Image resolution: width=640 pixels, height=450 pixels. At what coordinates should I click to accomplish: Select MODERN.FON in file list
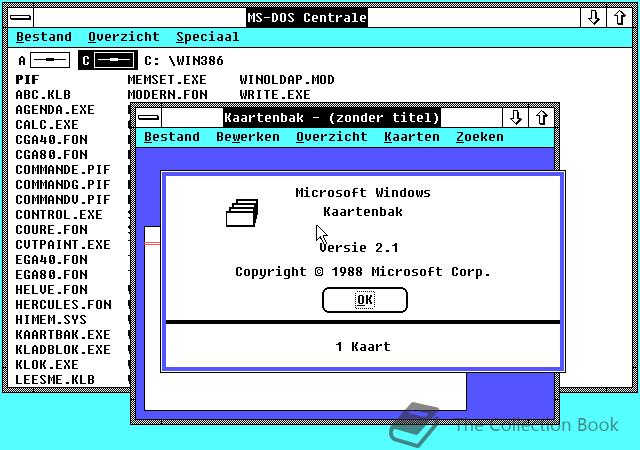pyautogui.click(x=167, y=95)
